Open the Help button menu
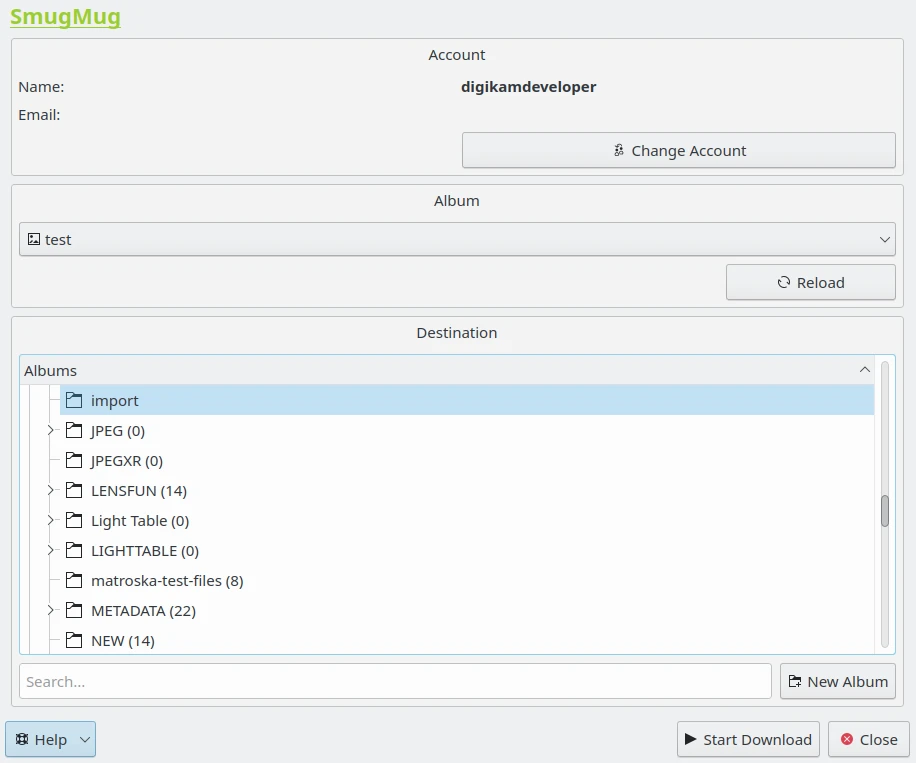916x763 pixels. click(x=51, y=740)
